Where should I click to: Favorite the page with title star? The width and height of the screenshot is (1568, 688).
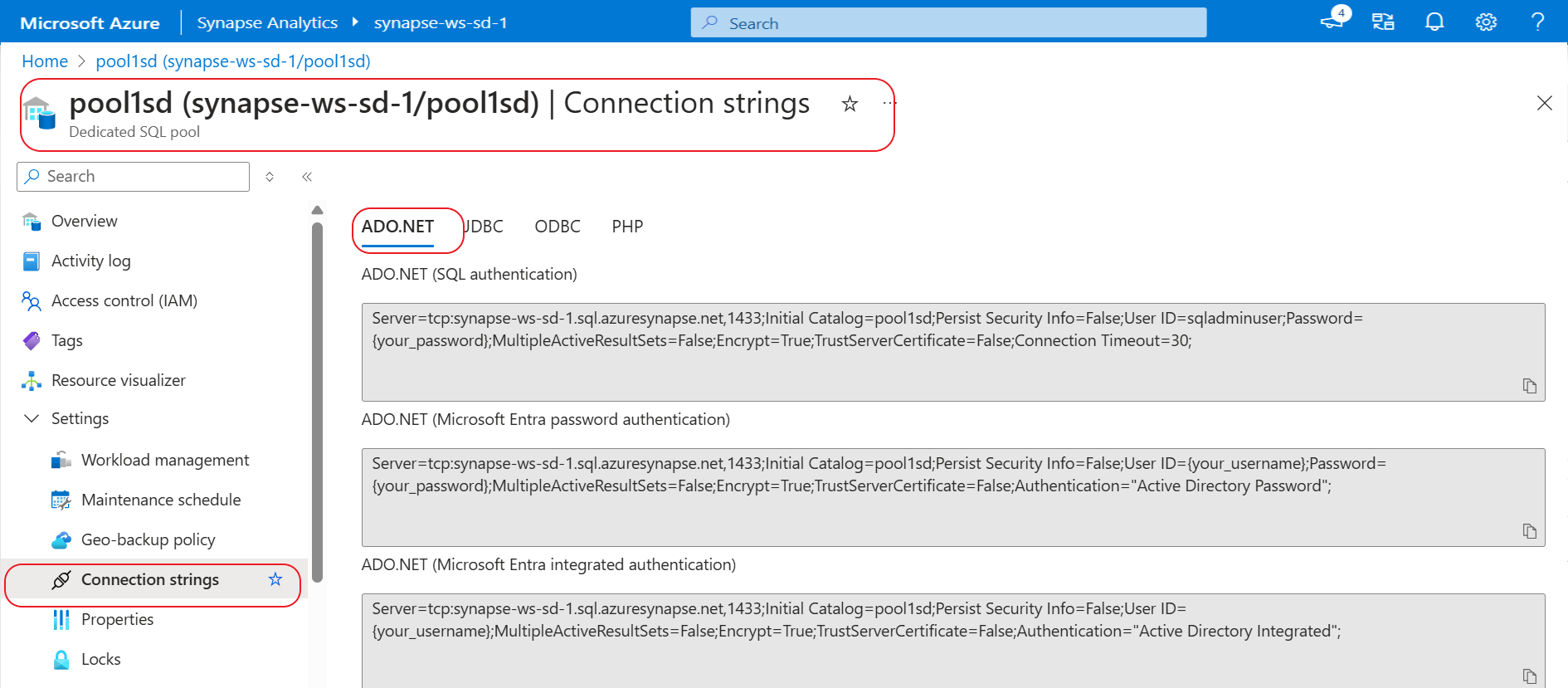pyautogui.click(x=850, y=104)
